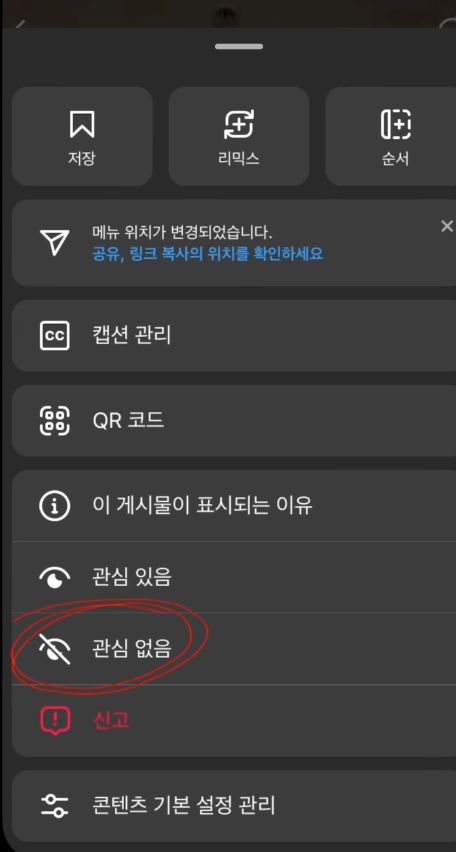Tap the bottom sheet drag handle
Image resolution: width=456 pixels, height=852 pixels.
point(239,47)
